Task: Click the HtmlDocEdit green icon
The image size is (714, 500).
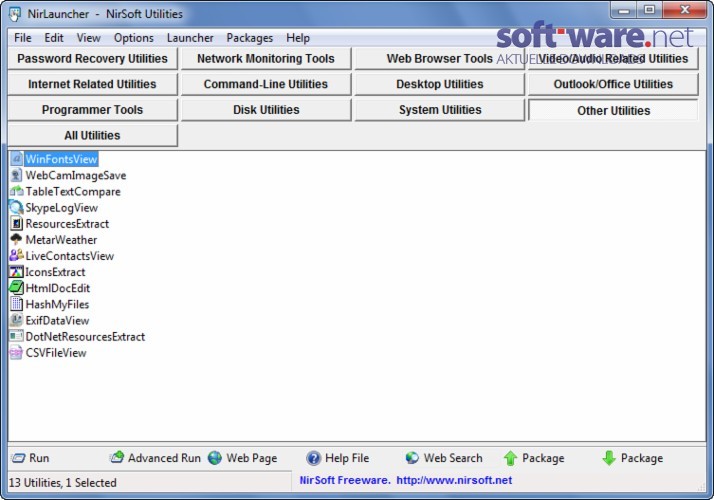Action: 16,288
